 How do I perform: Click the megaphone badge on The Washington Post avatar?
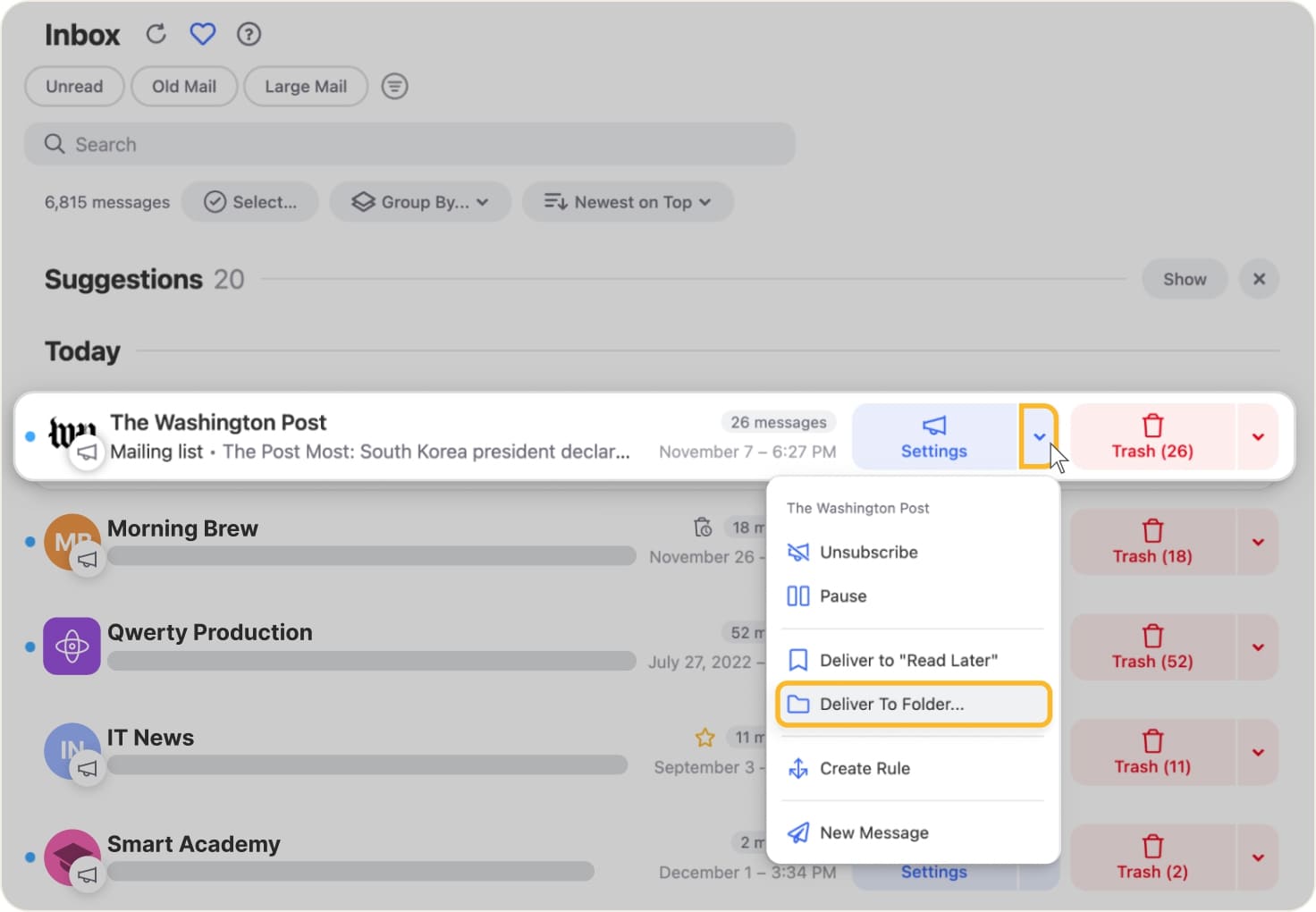click(87, 452)
